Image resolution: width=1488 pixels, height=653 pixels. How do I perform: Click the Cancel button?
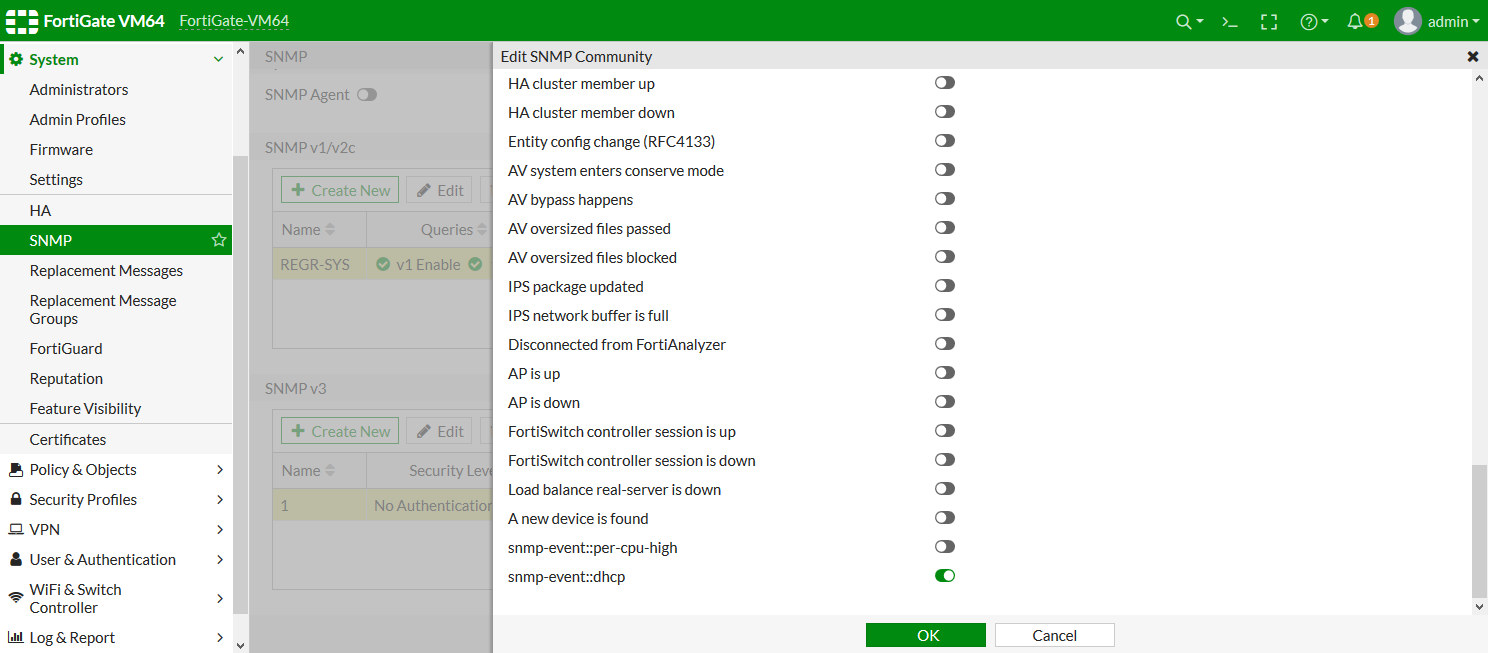coord(1054,635)
